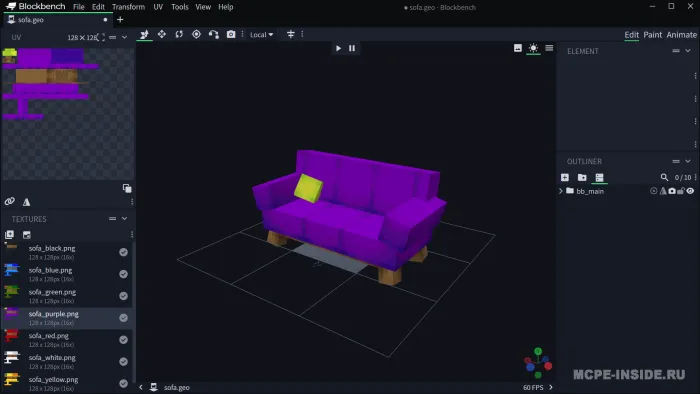Click the Outliner search magnifier icon

coord(664,178)
